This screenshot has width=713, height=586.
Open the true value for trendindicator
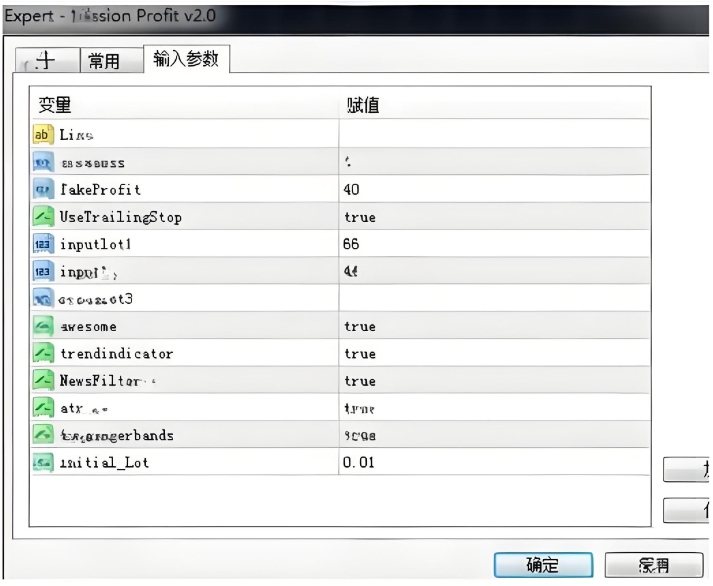359,354
